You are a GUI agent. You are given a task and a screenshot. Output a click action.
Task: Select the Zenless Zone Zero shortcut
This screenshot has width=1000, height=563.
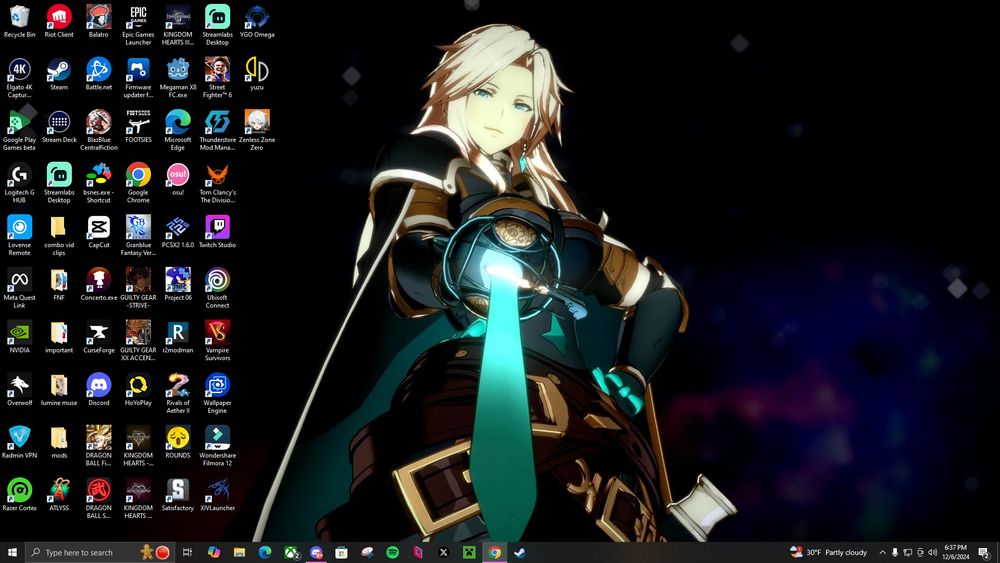[x=256, y=130]
